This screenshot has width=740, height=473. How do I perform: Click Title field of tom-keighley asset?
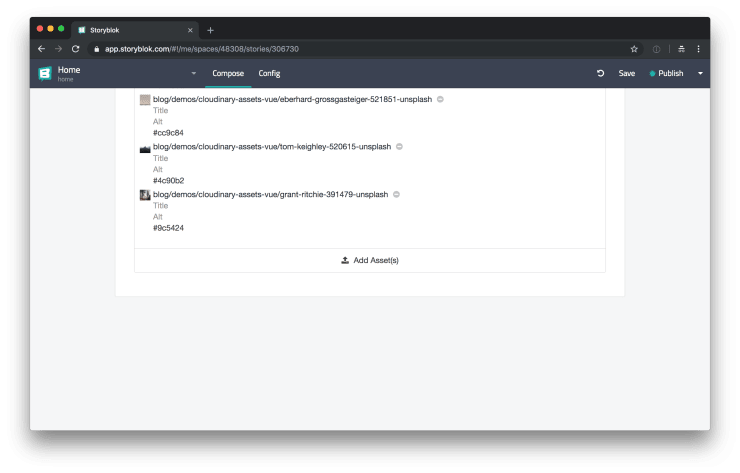pyautogui.click(x=160, y=158)
